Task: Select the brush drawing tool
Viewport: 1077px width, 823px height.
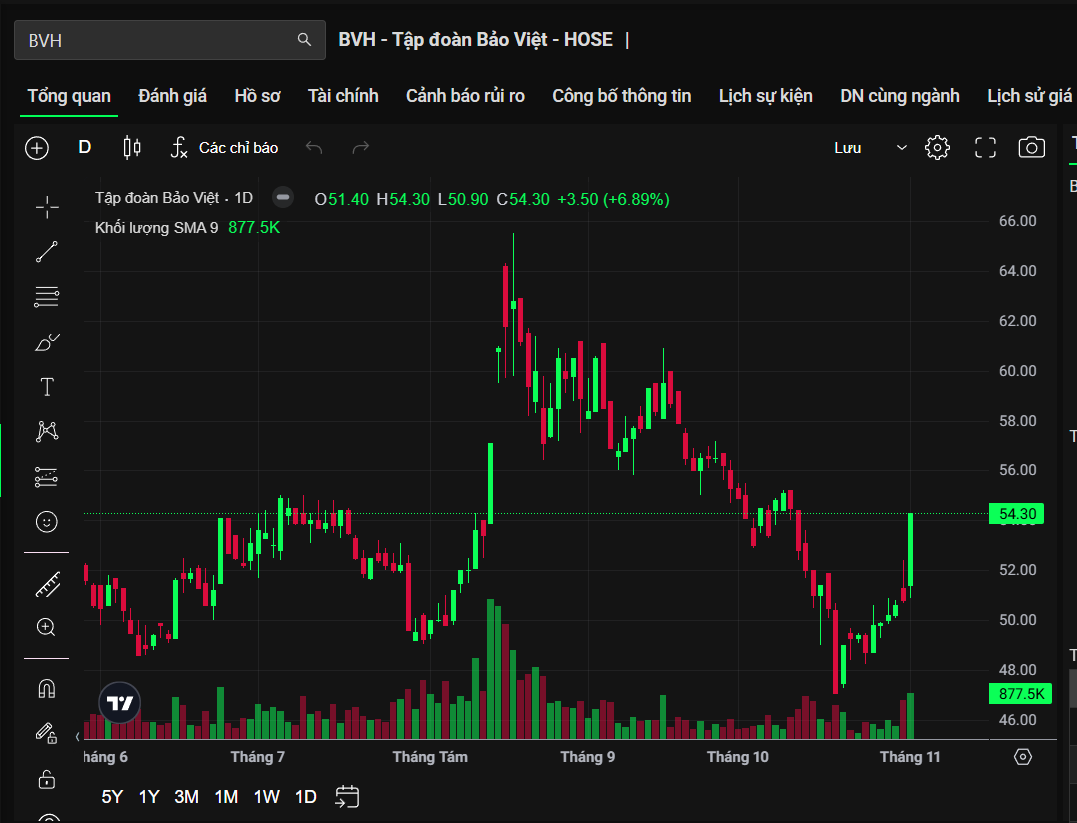Action: (47, 342)
